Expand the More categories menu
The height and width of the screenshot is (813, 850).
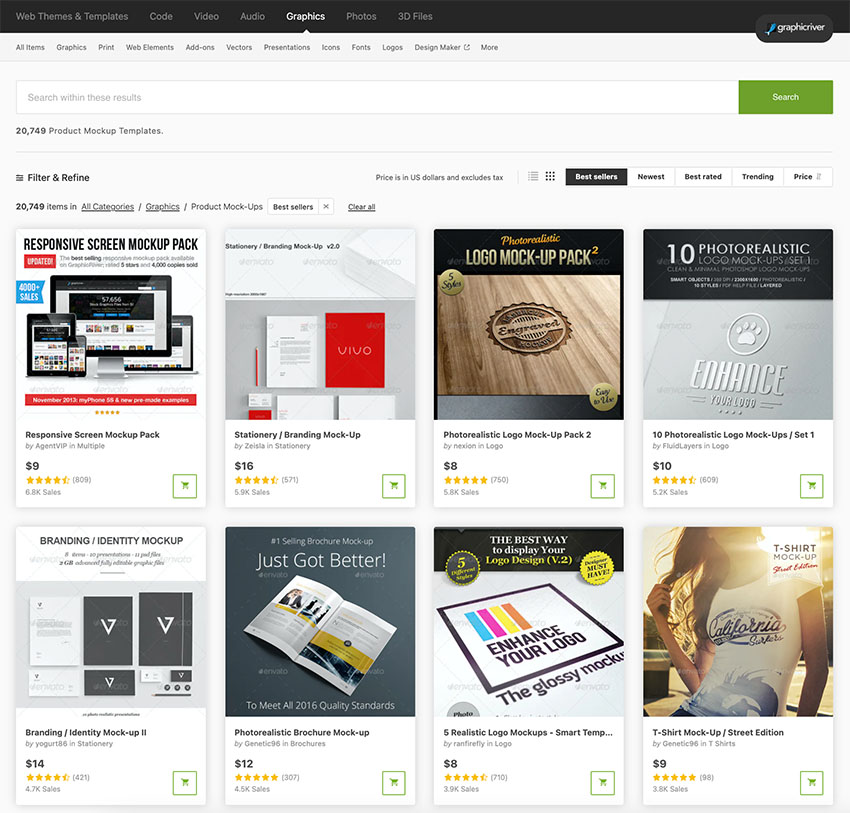(x=489, y=47)
